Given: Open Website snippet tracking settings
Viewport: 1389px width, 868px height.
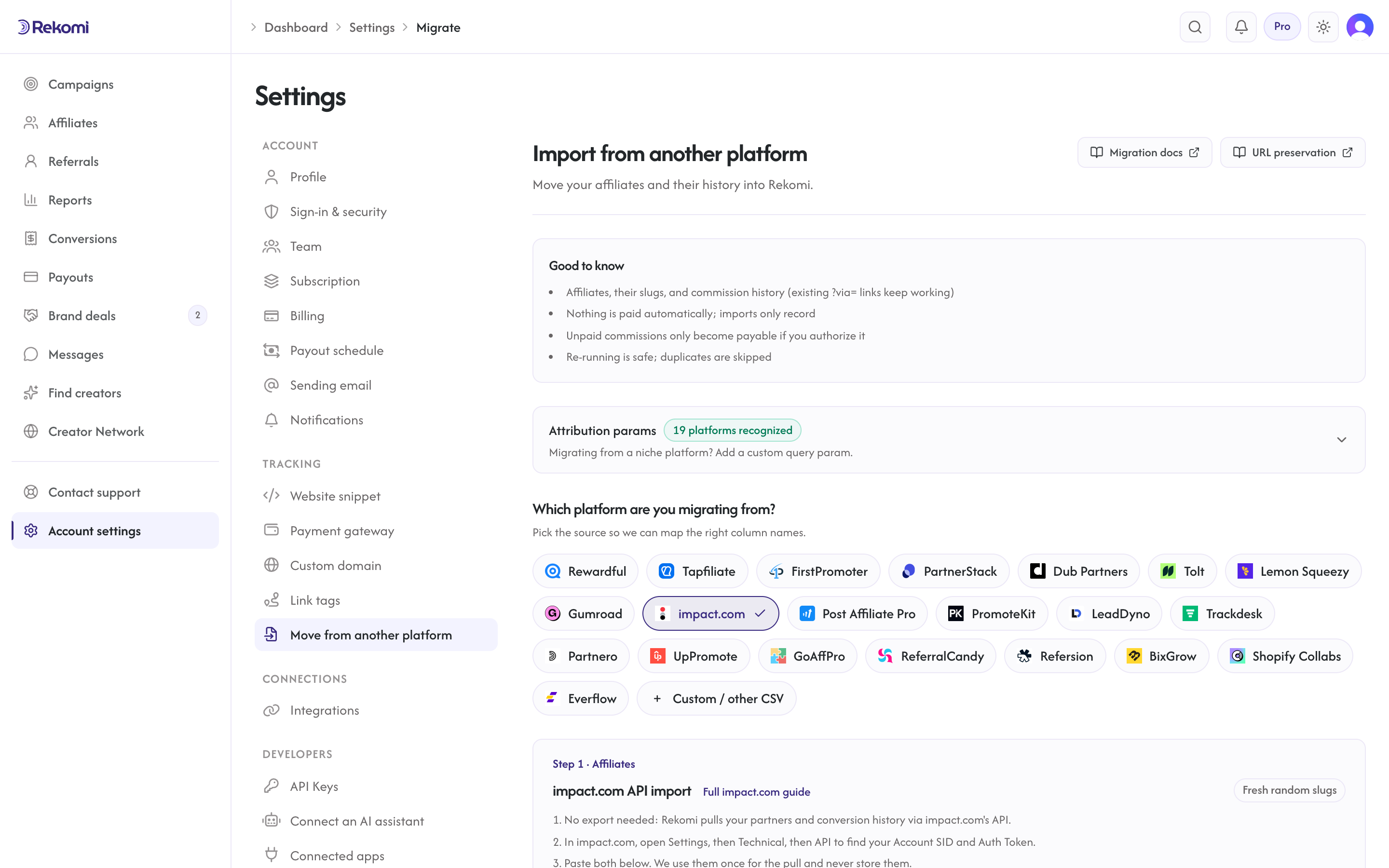Looking at the screenshot, I should [x=376, y=496].
